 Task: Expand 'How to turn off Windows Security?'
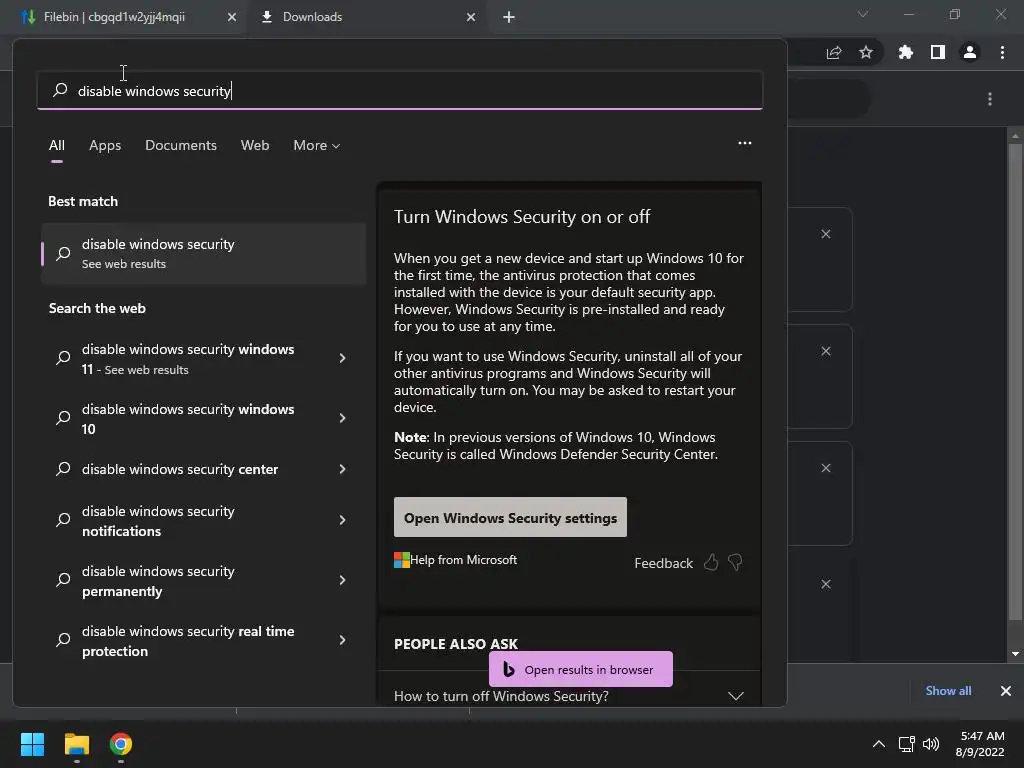tap(569, 696)
